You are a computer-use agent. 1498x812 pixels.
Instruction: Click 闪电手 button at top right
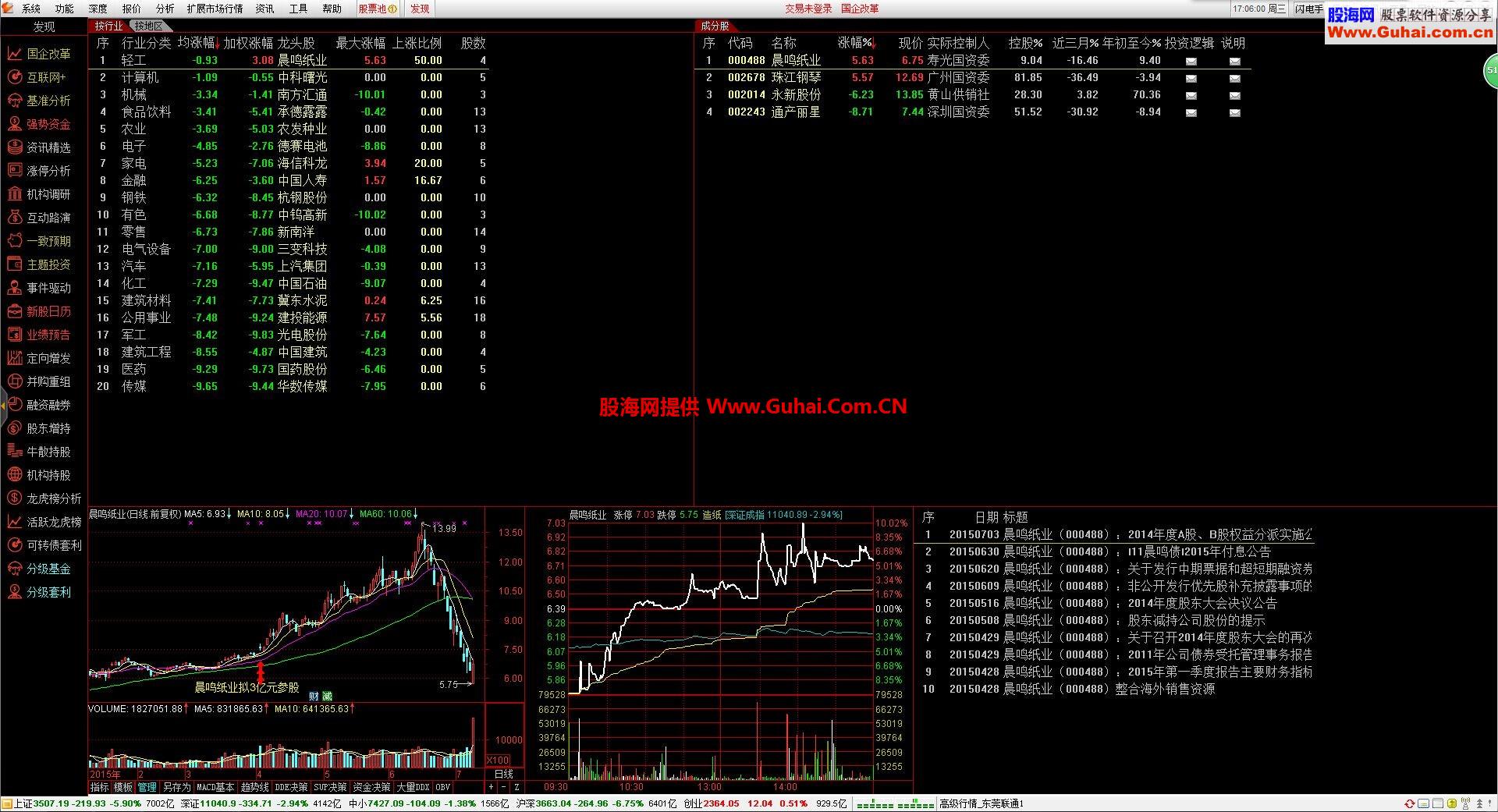pos(1308,9)
